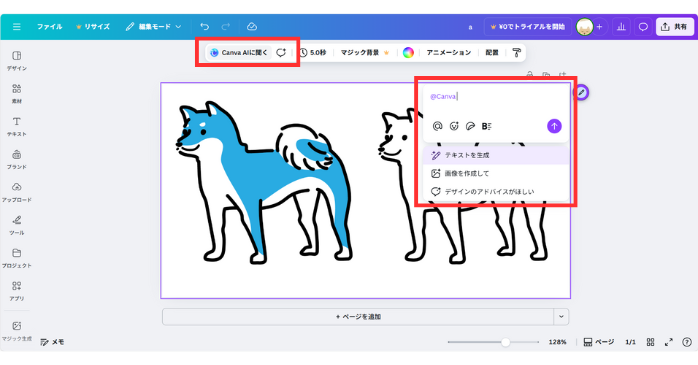The height and width of the screenshot is (365, 698).
Task: Send the prompt with purple arrow button
Action: coord(554,126)
